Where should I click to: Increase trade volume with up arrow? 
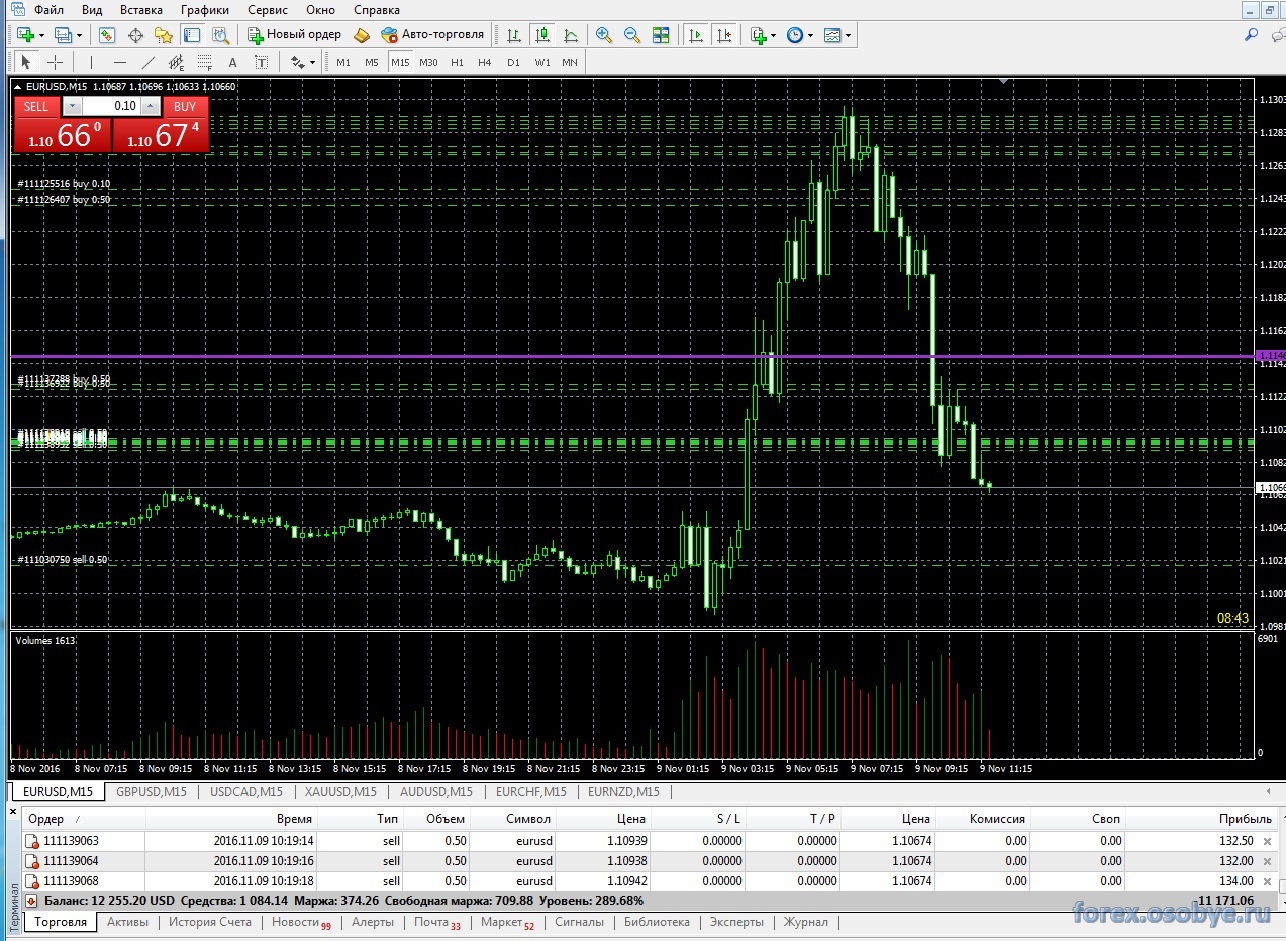[150, 106]
